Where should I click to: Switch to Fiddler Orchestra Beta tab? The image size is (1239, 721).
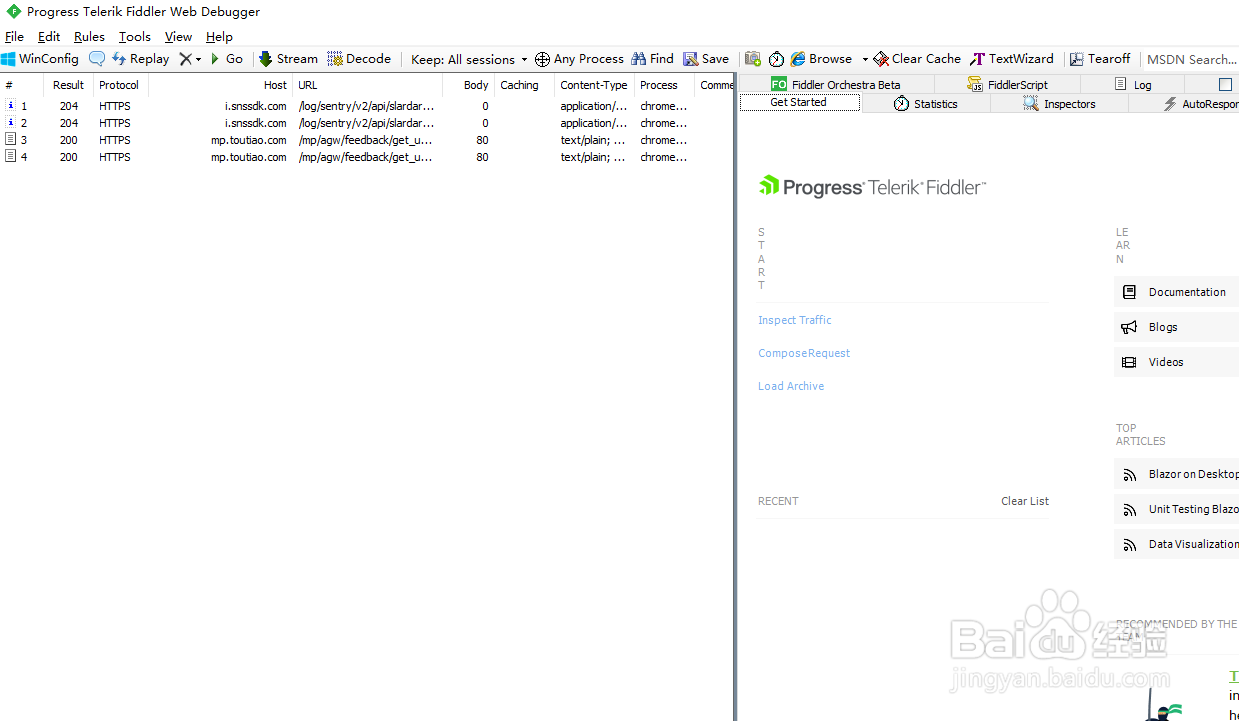[x=836, y=85]
